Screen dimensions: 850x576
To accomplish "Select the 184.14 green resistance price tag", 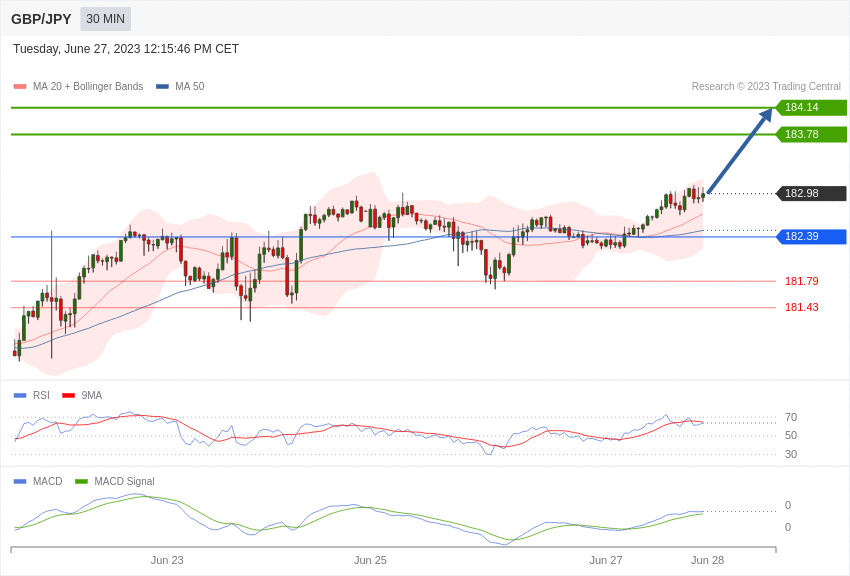I will click(x=811, y=108).
